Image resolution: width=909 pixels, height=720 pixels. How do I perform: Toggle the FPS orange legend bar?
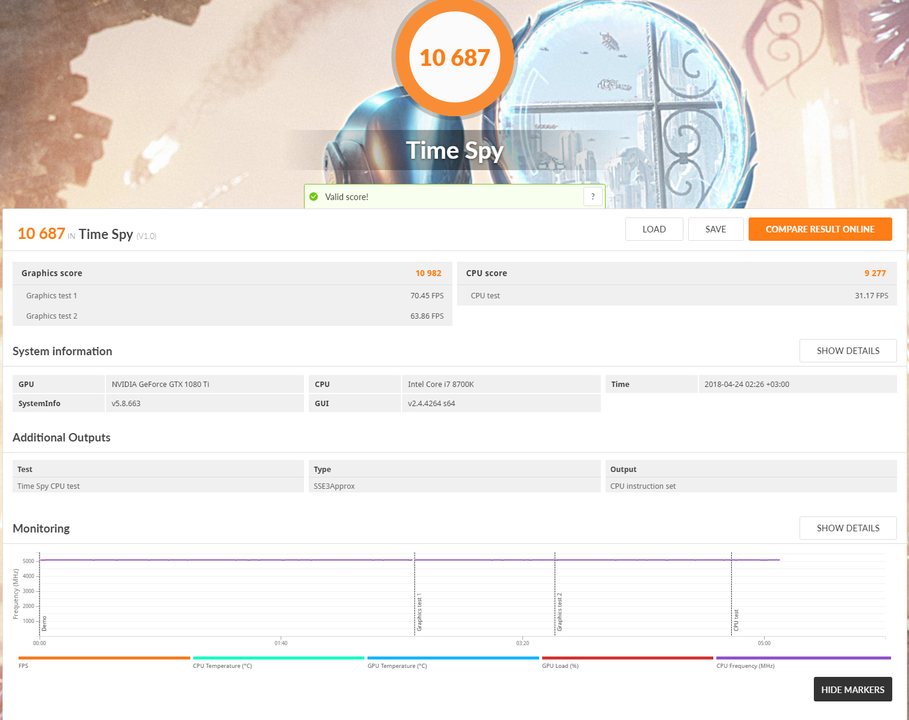(104, 658)
